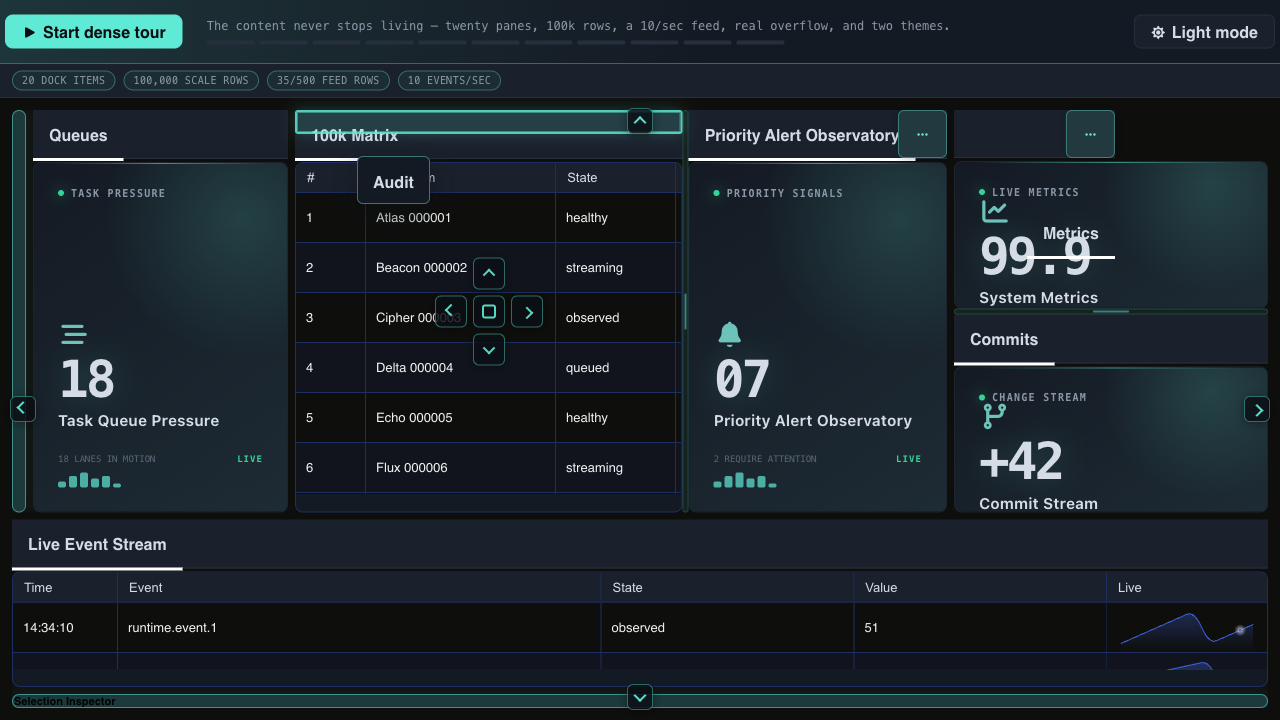The height and width of the screenshot is (720, 1280).
Task: Click the Time column header
Action: 64,588
